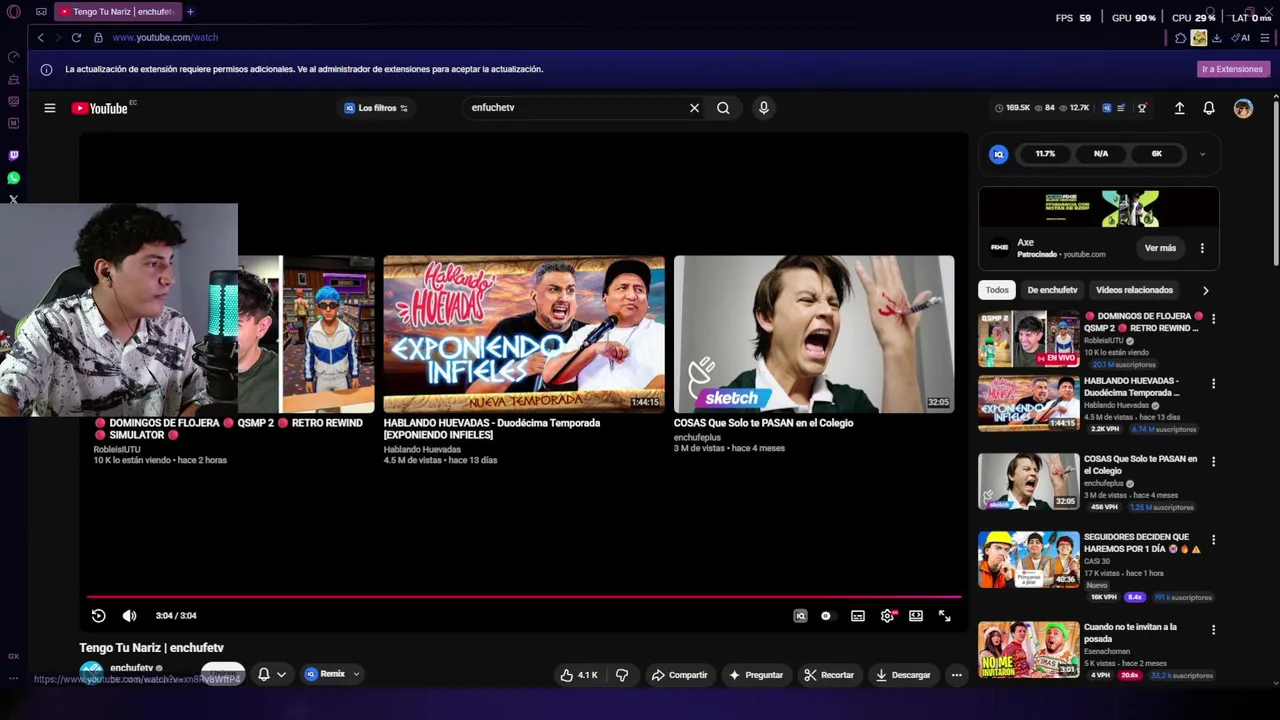Start voice search with microphone
Screen dimensions: 1280x720
coord(764,108)
